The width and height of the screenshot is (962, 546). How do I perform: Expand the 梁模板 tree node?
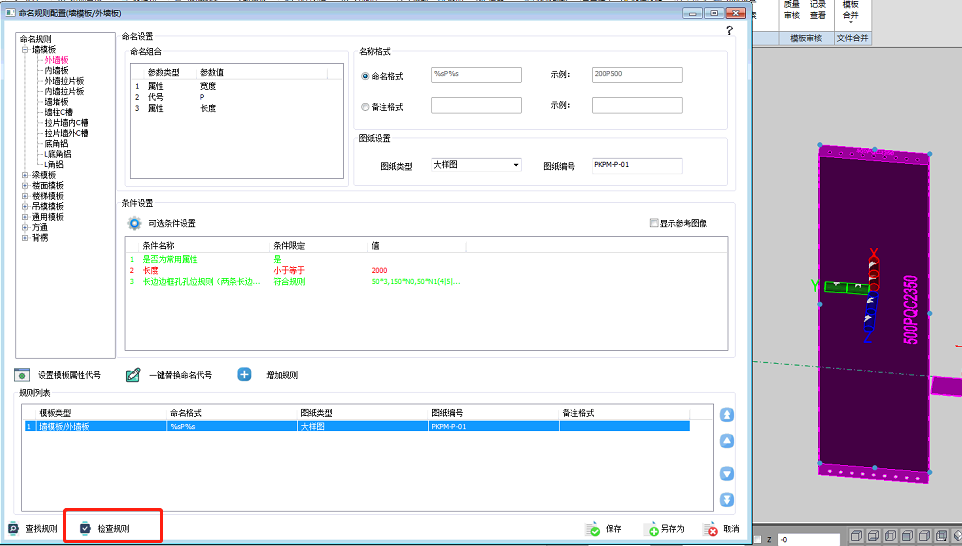tap(24, 174)
